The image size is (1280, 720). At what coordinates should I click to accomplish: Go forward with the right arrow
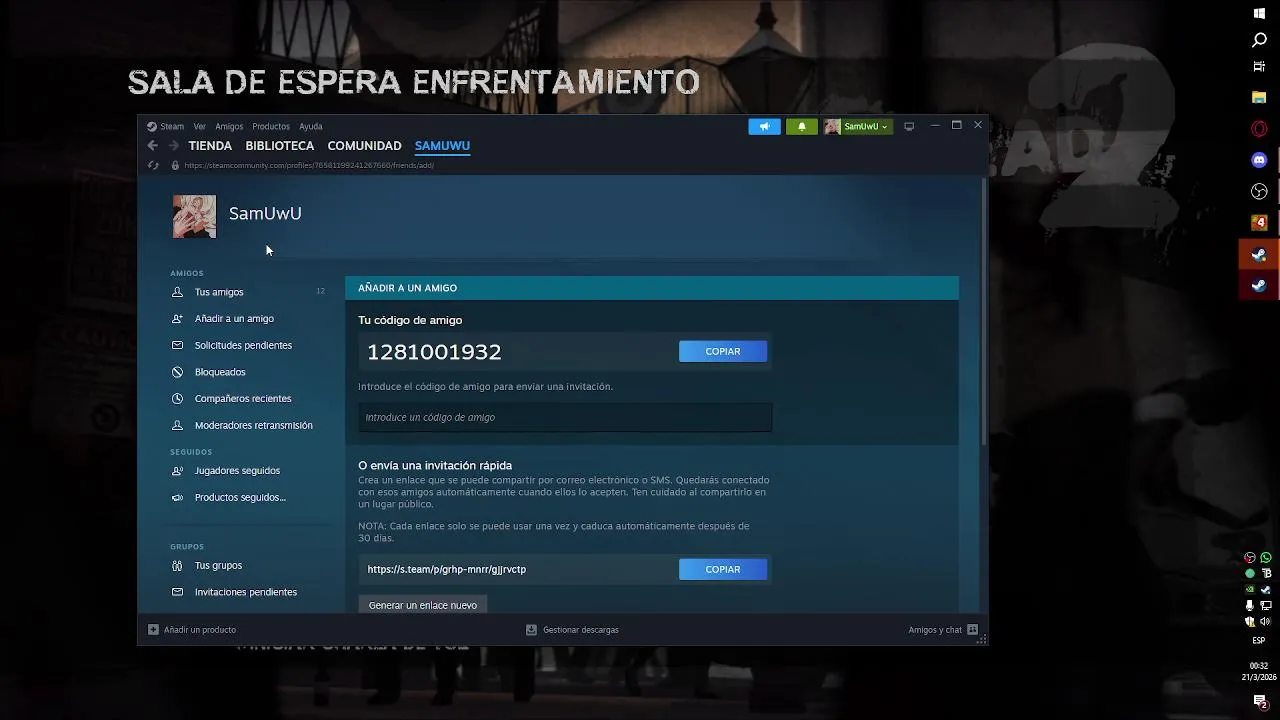pyautogui.click(x=173, y=146)
